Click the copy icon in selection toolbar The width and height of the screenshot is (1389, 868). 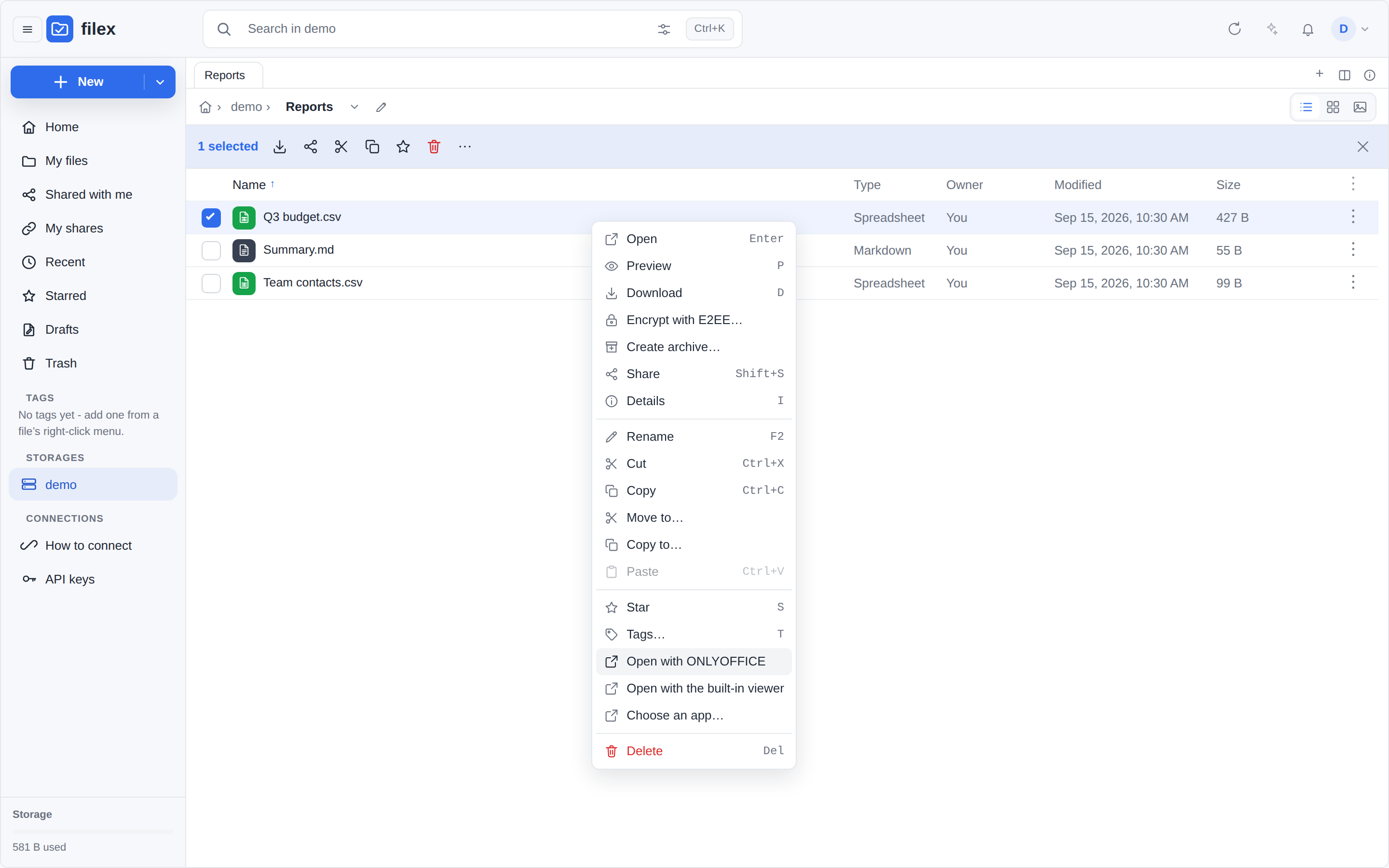[372, 147]
